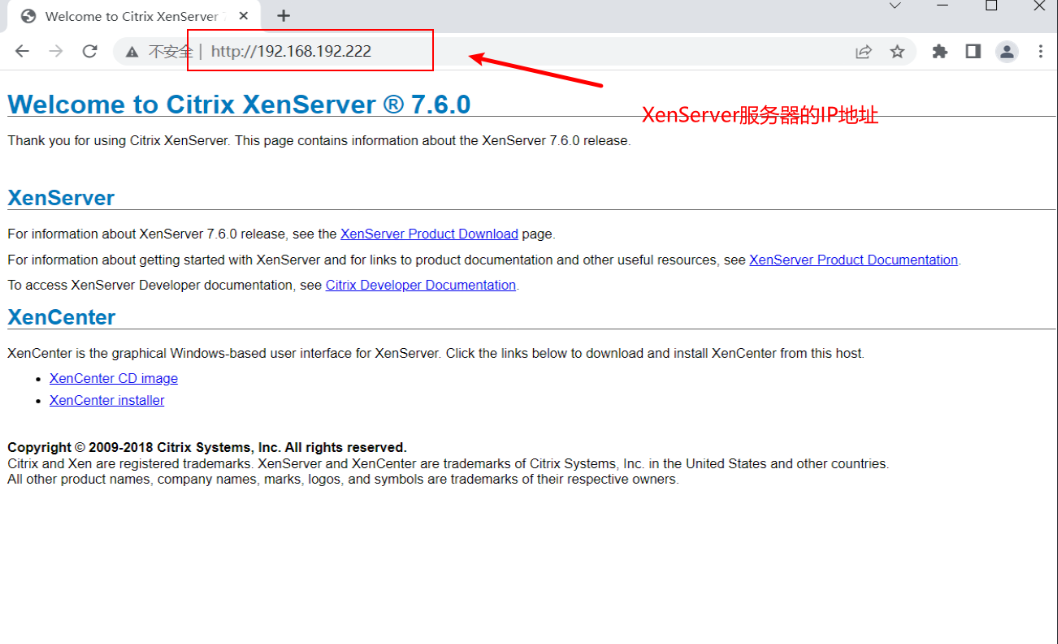Download the XenCenter installer

[107, 400]
